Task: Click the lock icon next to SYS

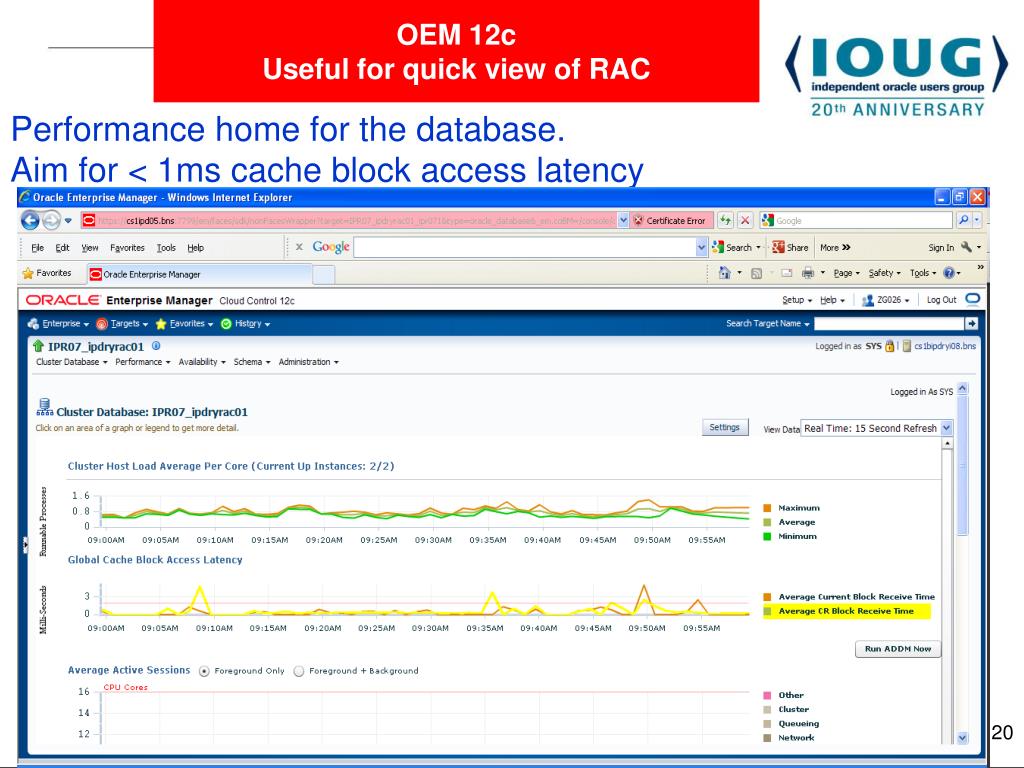Action: (x=889, y=345)
